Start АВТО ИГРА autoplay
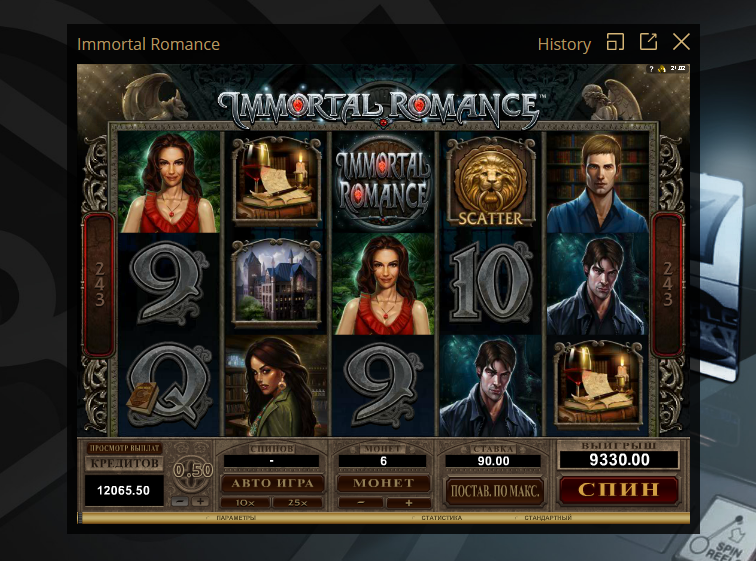This screenshot has width=756, height=561. pyautogui.click(x=272, y=483)
